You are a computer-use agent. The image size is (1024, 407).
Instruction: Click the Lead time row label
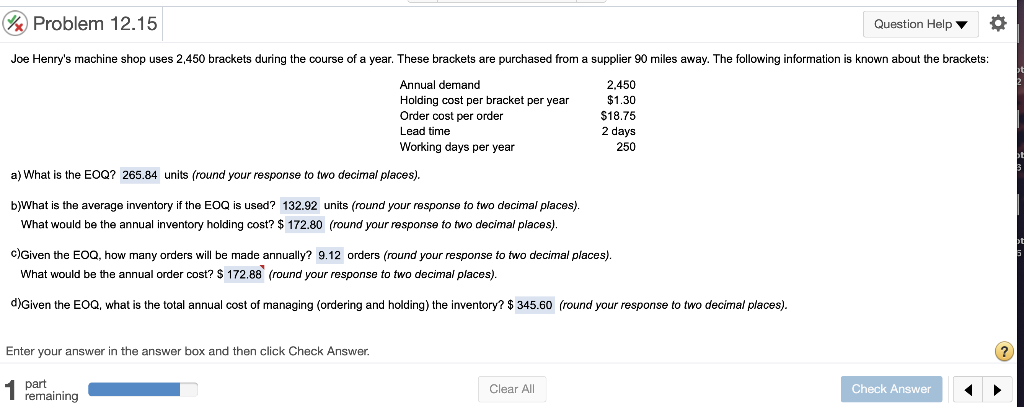[x=424, y=131]
